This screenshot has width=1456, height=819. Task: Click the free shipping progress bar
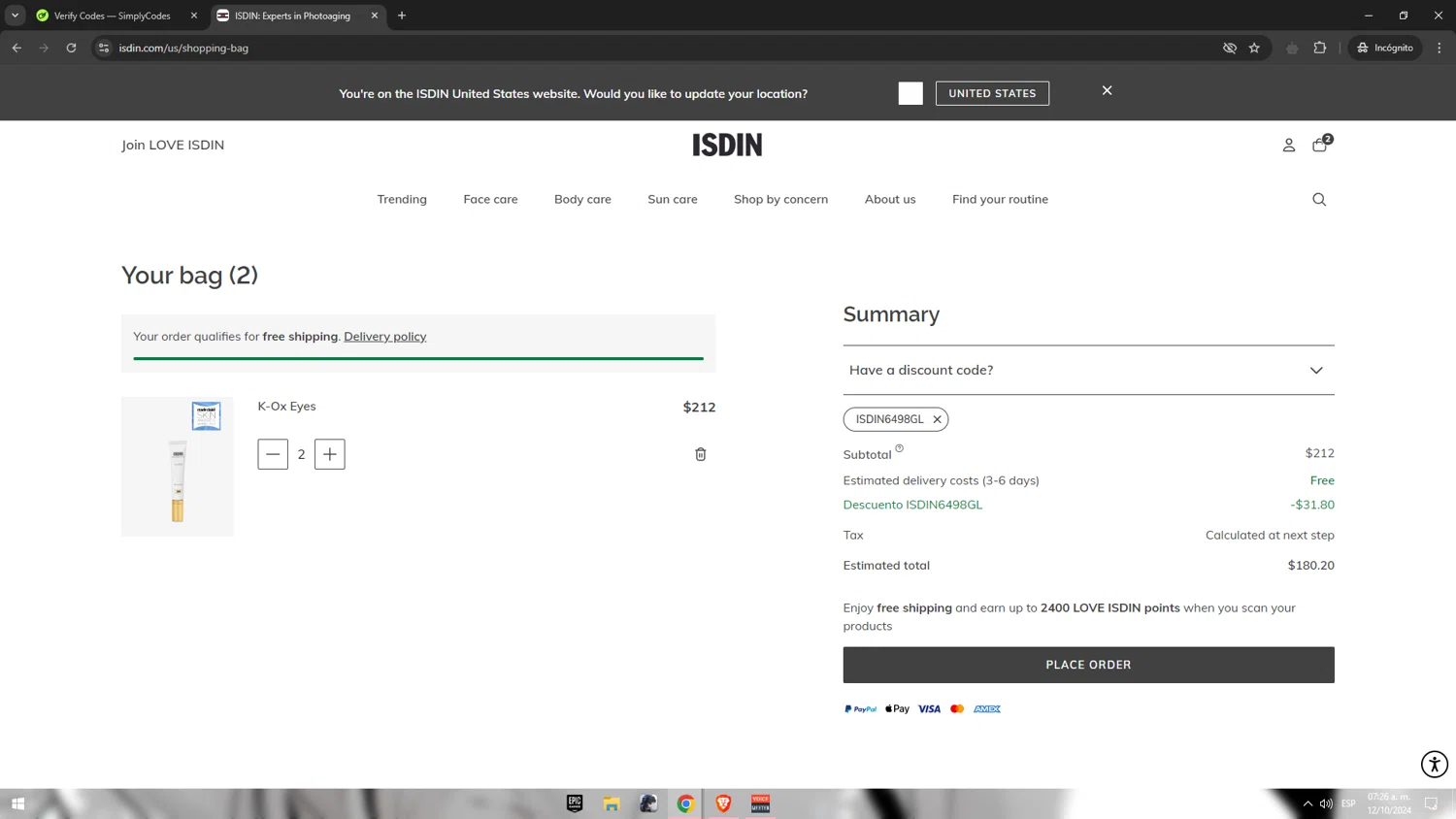(x=418, y=358)
